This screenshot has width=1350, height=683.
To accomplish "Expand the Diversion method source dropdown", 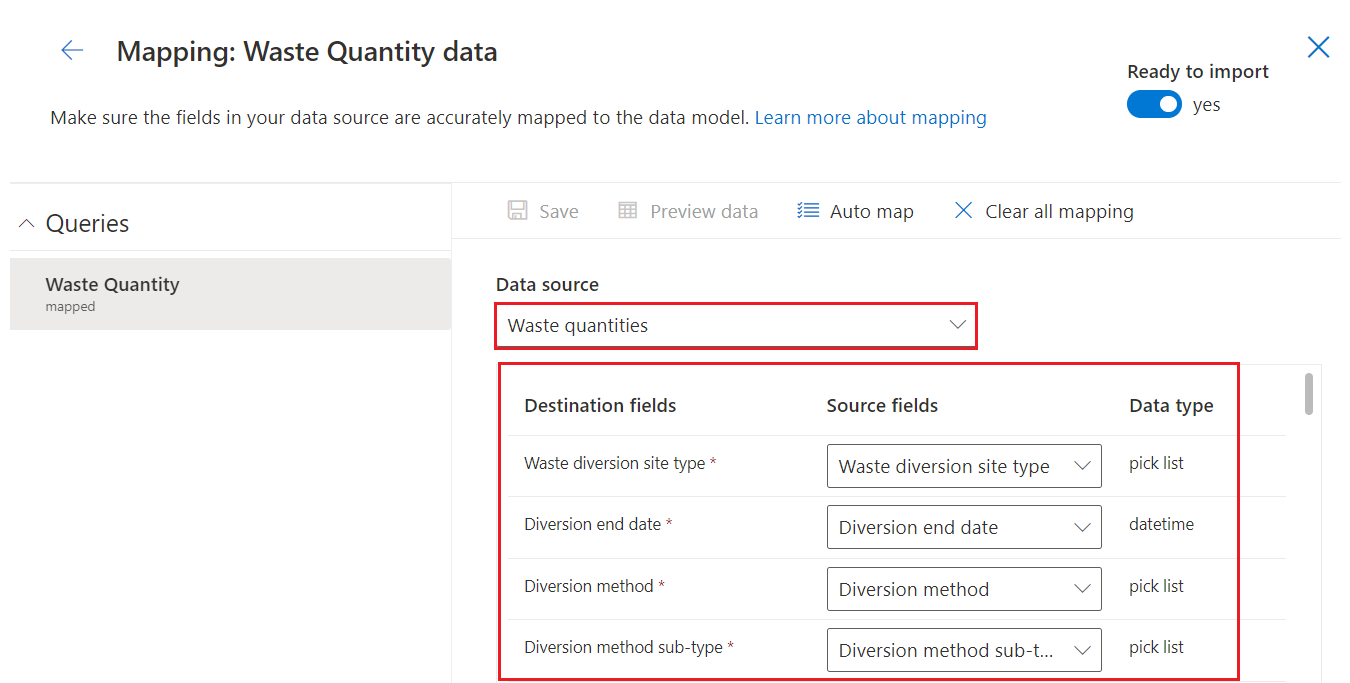I will pyautogui.click(x=963, y=589).
